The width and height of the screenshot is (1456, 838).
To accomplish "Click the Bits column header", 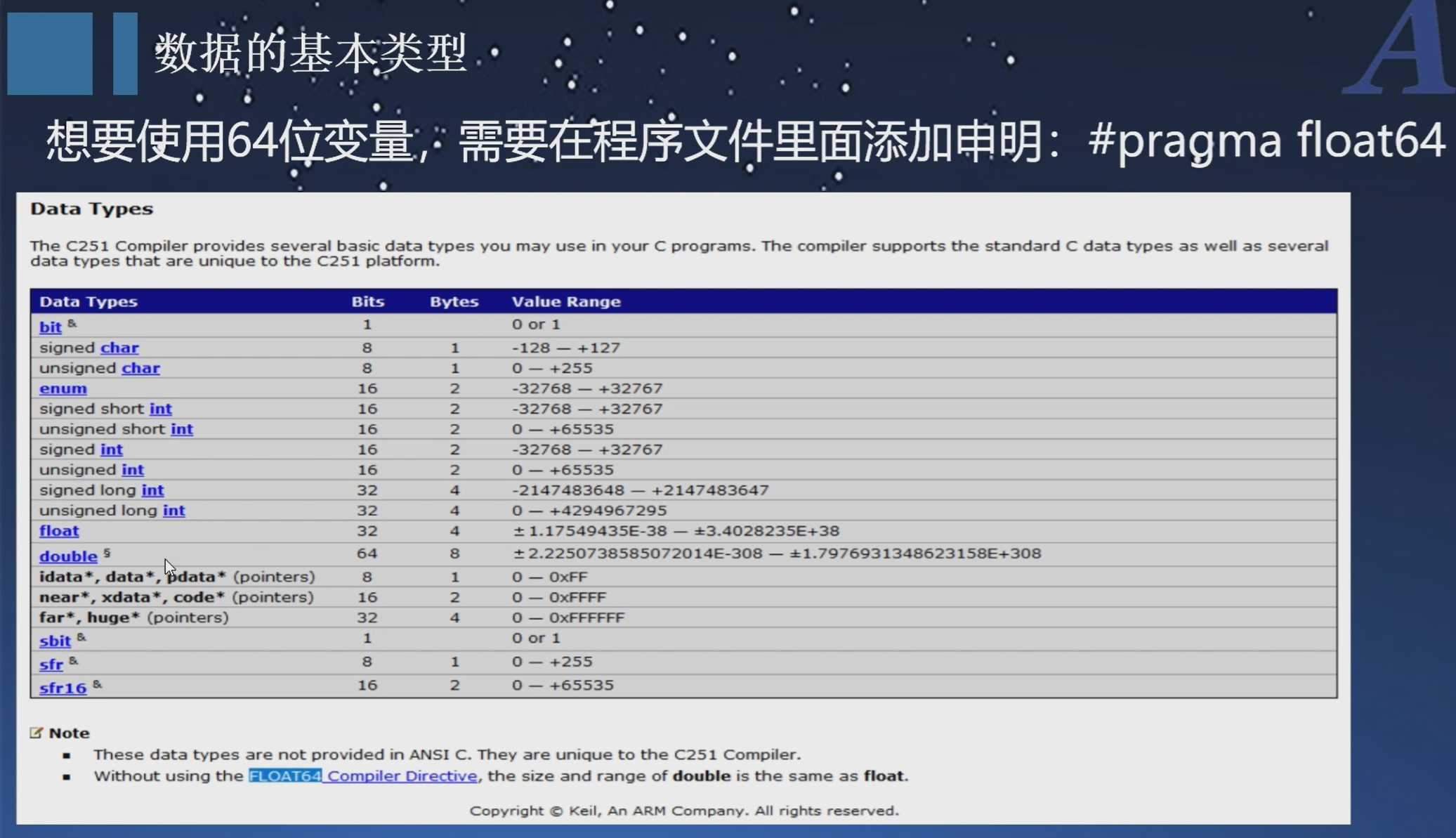I will click(x=368, y=301).
